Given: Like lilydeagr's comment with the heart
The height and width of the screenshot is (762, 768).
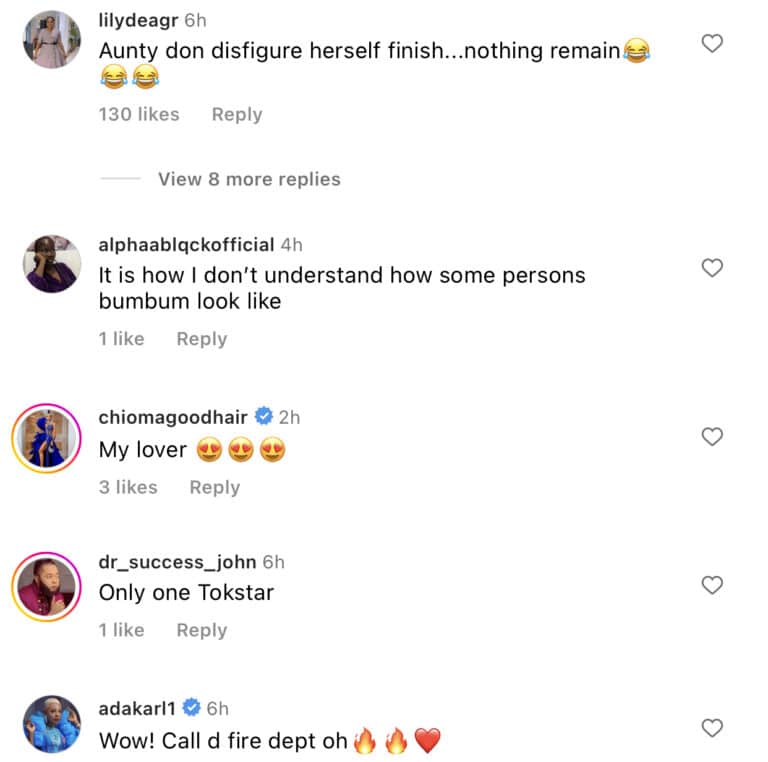Looking at the screenshot, I should [x=712, y=44].
